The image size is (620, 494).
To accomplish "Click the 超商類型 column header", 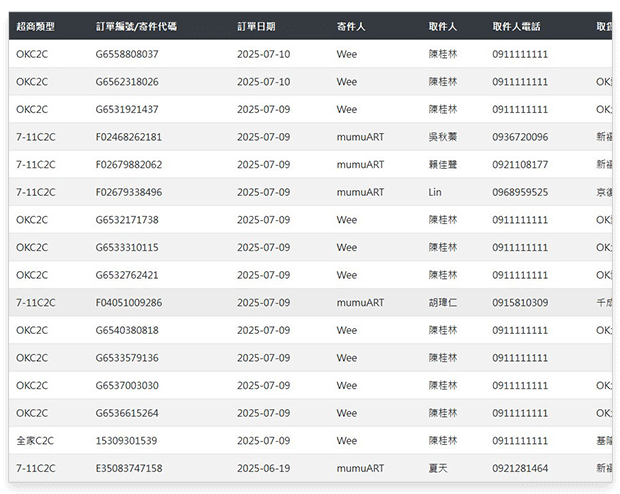I will click(35, 26).
